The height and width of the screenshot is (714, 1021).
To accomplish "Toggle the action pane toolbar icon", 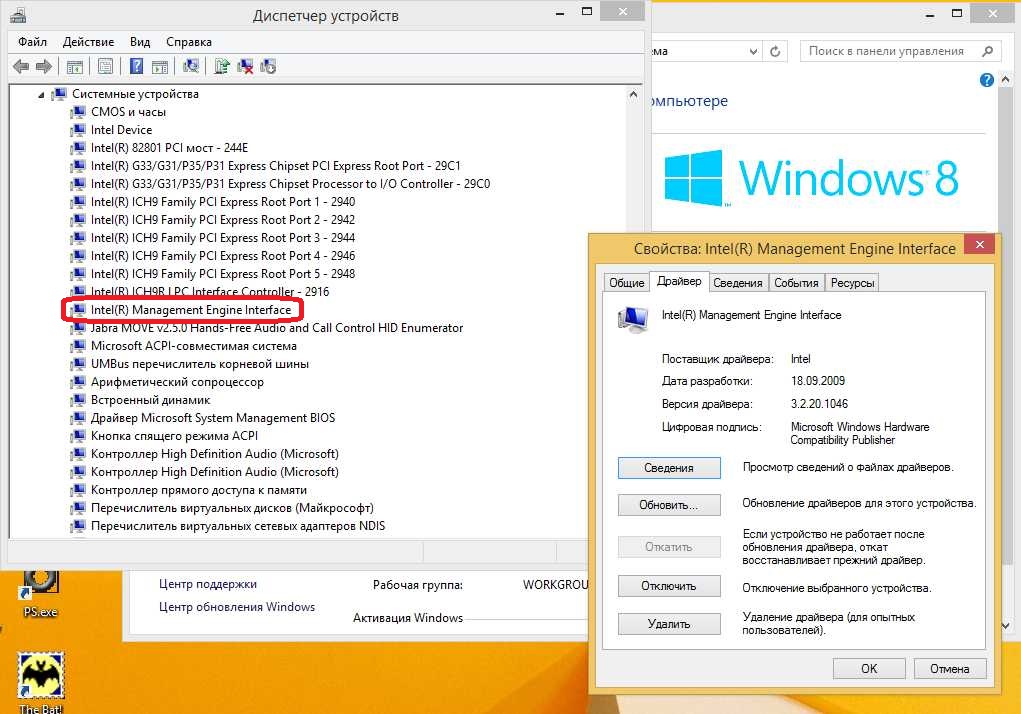I will (160, 66).
